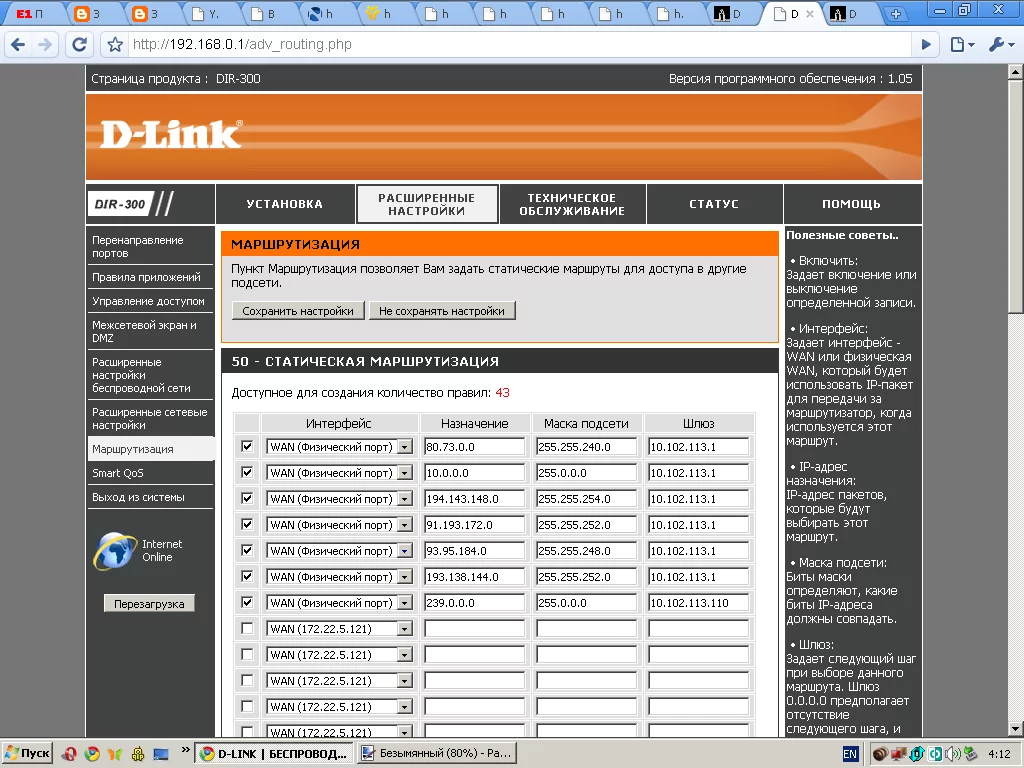Go back using the browser back arrow
This screenshot has width=1024, height=768.
18,44
